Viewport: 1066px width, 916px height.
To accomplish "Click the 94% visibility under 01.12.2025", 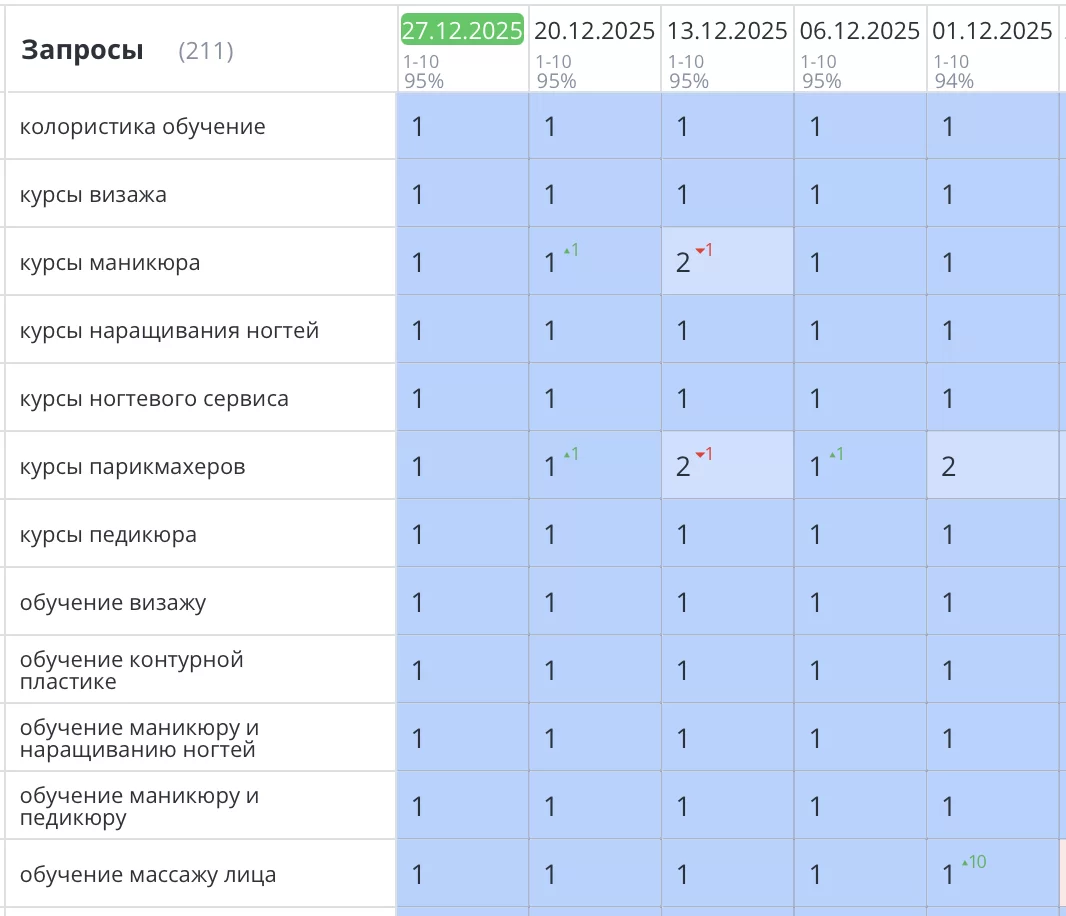I will [x=953, y=81].
